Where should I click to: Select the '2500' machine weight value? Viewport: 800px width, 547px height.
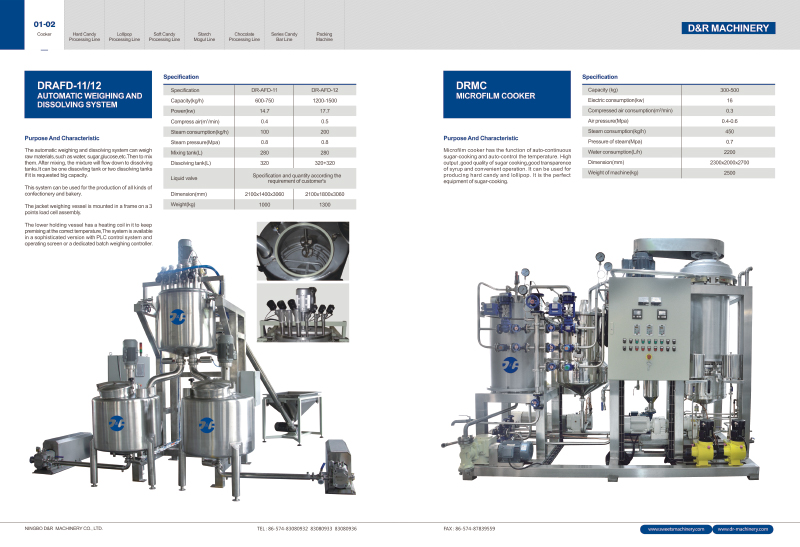tap(729, 172)
